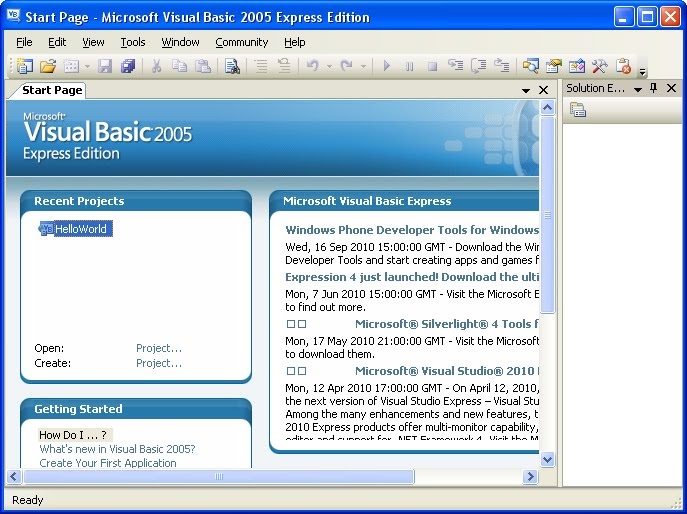
Task: Click the Paste clipboard icon
Action: [x=203, y=66]
